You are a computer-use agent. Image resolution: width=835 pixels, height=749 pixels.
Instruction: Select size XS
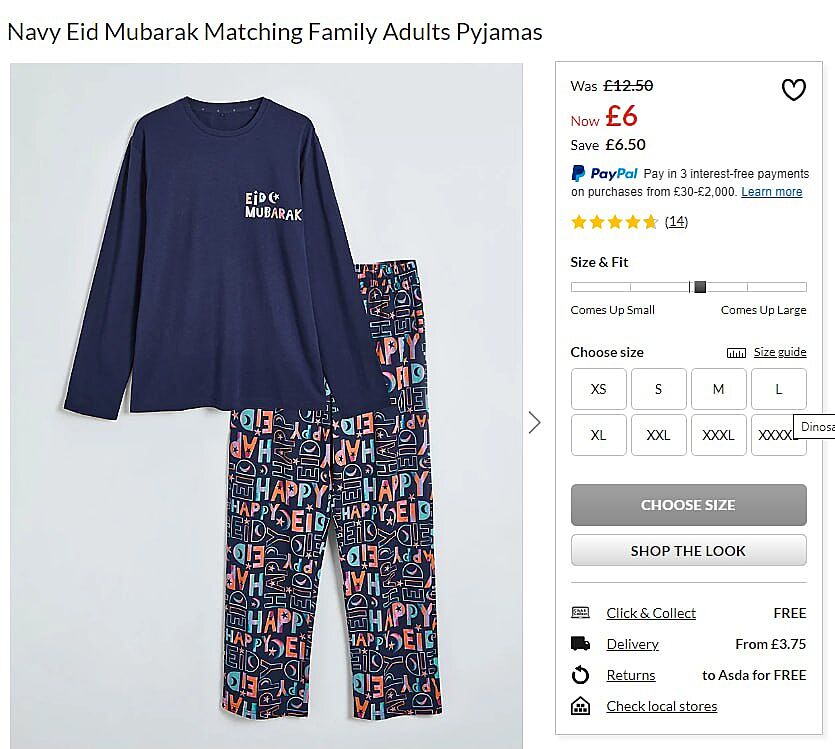click(x=599, y=389)
